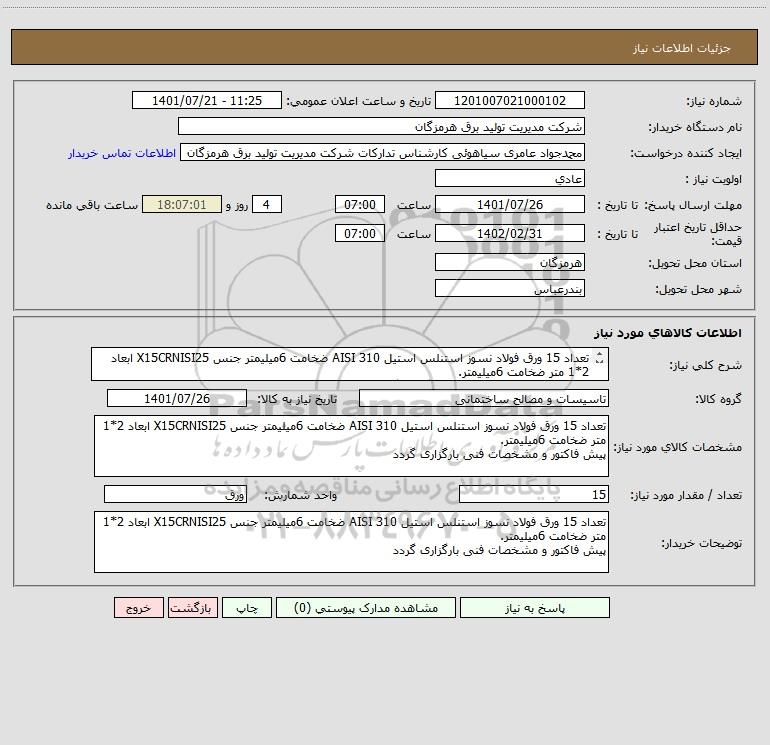
Task: Open 'مشاهده مدارک پیوستی (0)' attachments button
Action: coord(366,608)
